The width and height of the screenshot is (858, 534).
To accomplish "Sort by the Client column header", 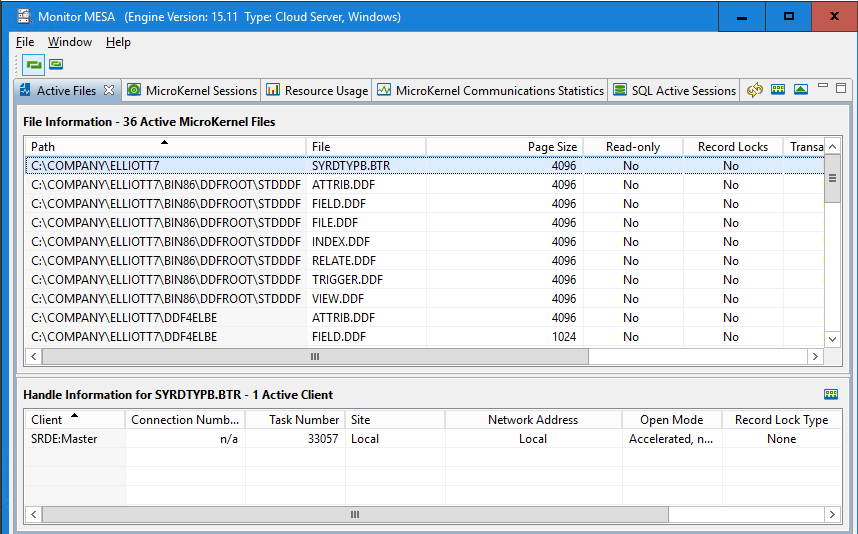I will pos(74,420).
